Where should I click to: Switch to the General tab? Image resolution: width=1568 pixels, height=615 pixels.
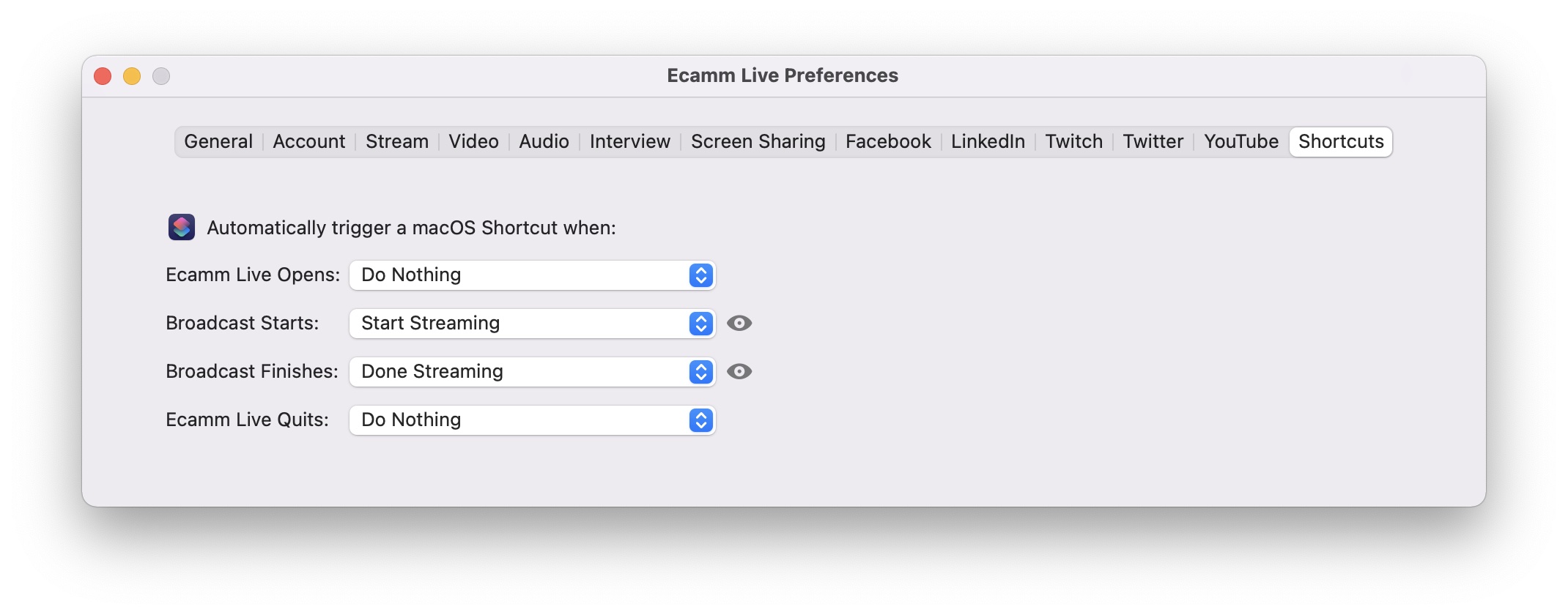pyautogui.click(x=218, y=141)
